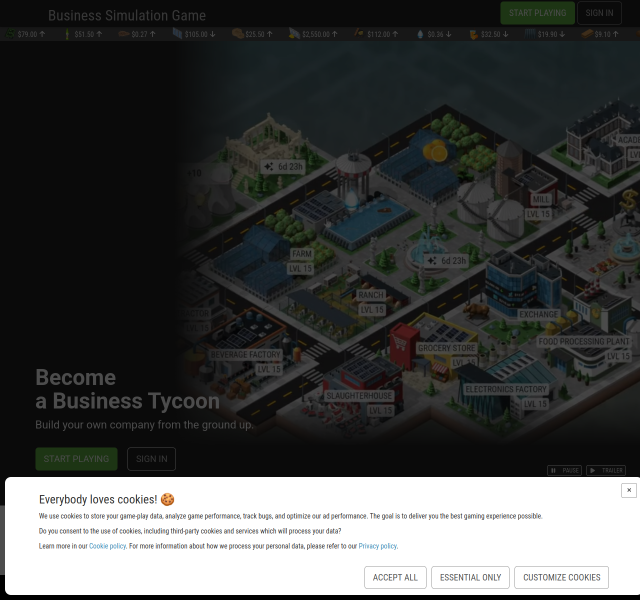Select the SLAUGHTERHOUSE label
This screenshot has width=640, height=600.
tap(359, 396)
